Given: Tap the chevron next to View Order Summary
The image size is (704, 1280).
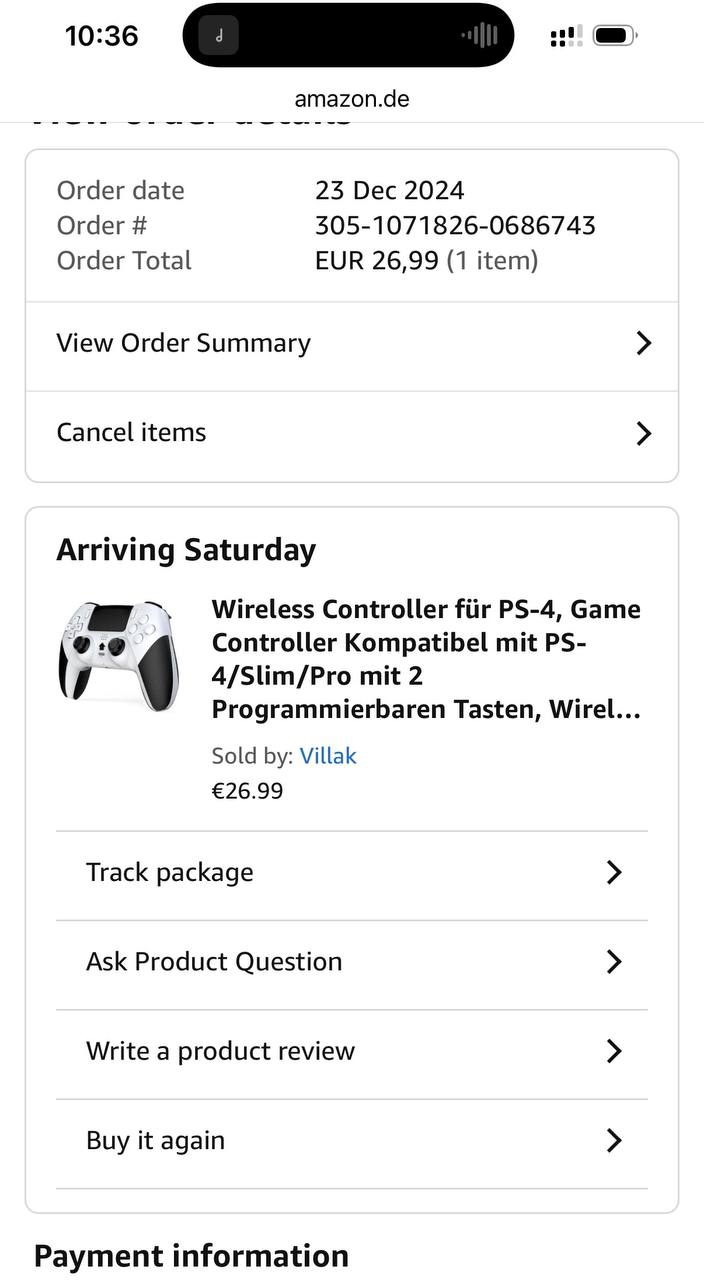Looking at the screenshot, I should tap(644, 343).
